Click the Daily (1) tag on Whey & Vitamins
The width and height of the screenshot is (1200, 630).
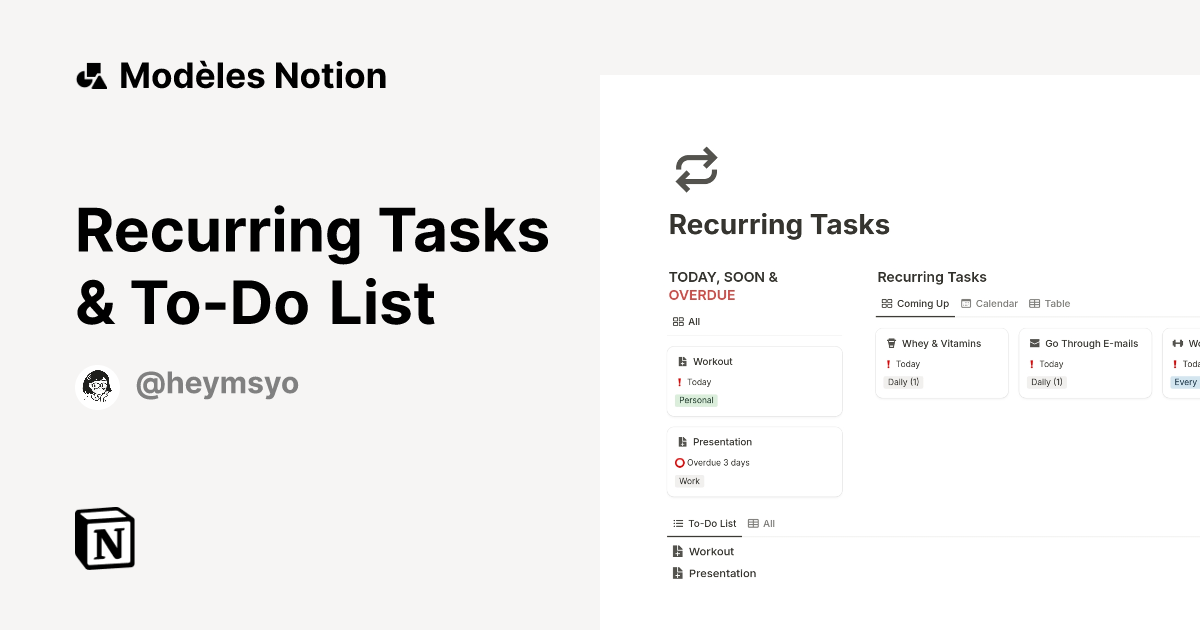coord(902,381)
